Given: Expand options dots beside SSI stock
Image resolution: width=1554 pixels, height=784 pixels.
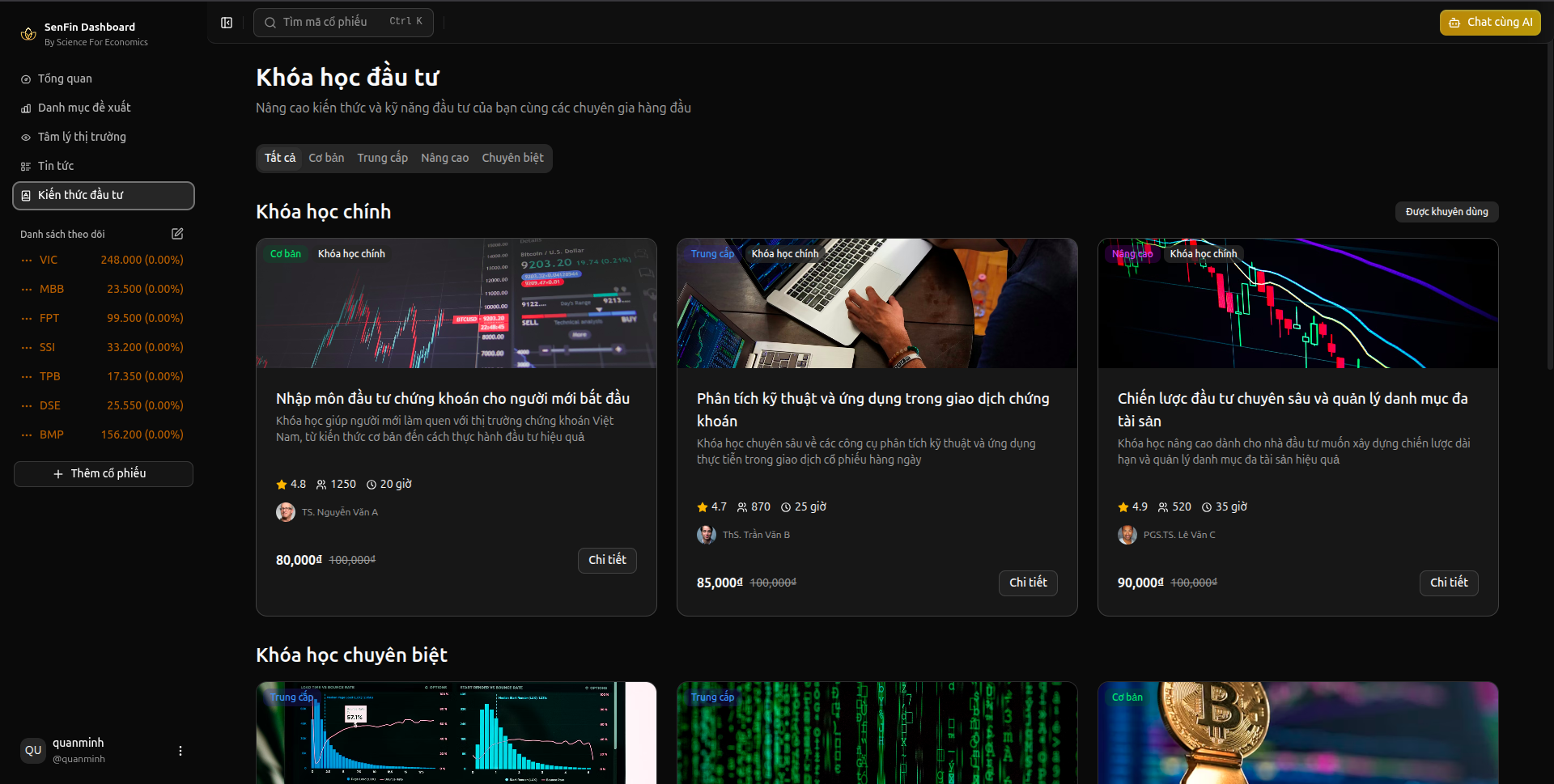Looking at the screenshot, I should pos(27,348).
